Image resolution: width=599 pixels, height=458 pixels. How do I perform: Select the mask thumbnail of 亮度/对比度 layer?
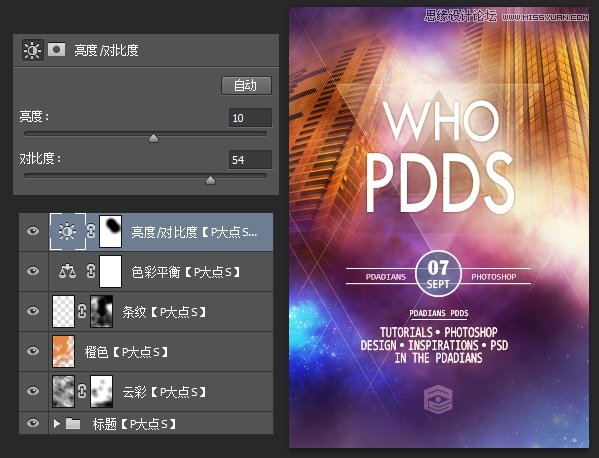point(110,231)
